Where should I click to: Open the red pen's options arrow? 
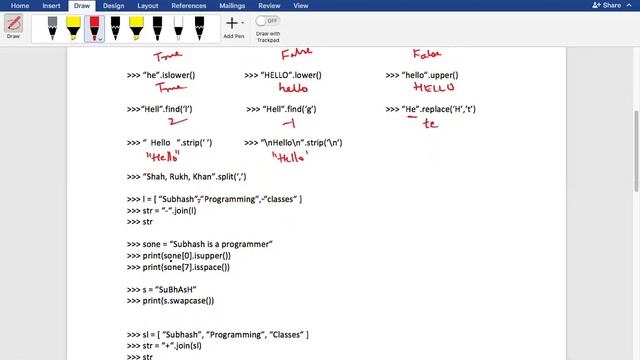coord(101,39)
